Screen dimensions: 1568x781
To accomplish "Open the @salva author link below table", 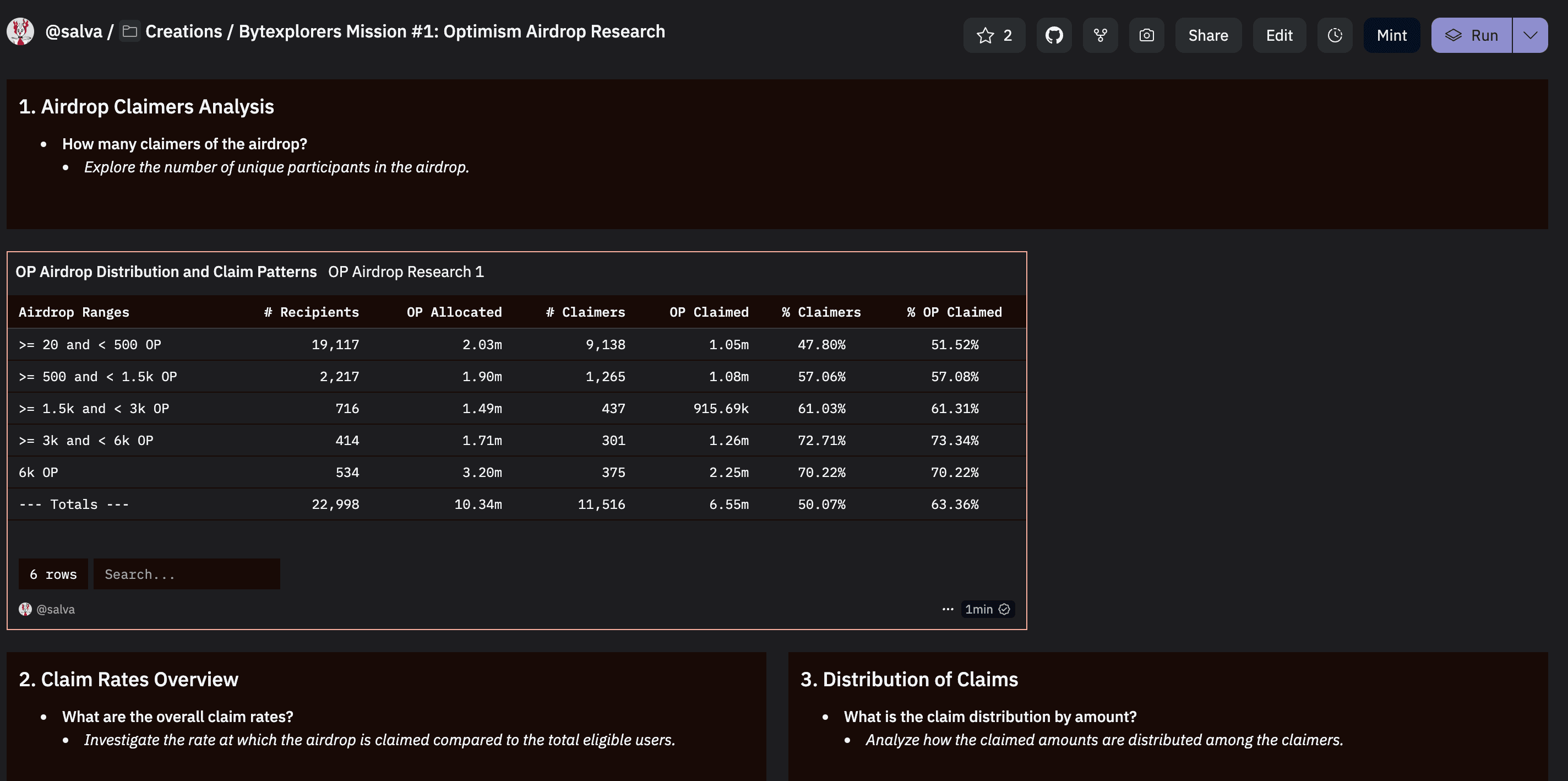I will click(56, 609).
